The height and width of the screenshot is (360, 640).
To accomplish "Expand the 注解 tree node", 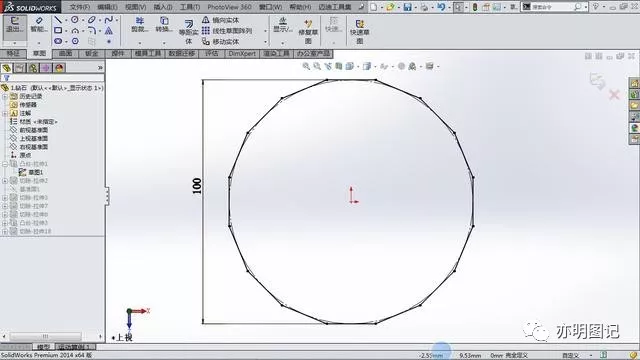I will pos(5,113).
